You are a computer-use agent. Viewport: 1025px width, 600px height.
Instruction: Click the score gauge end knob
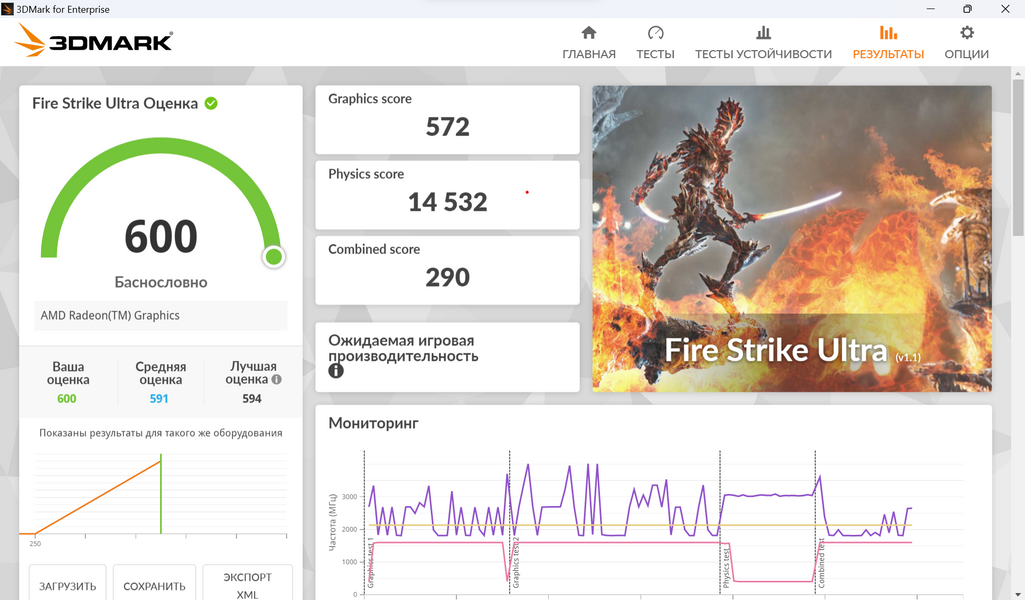click(x=274, y=257)
